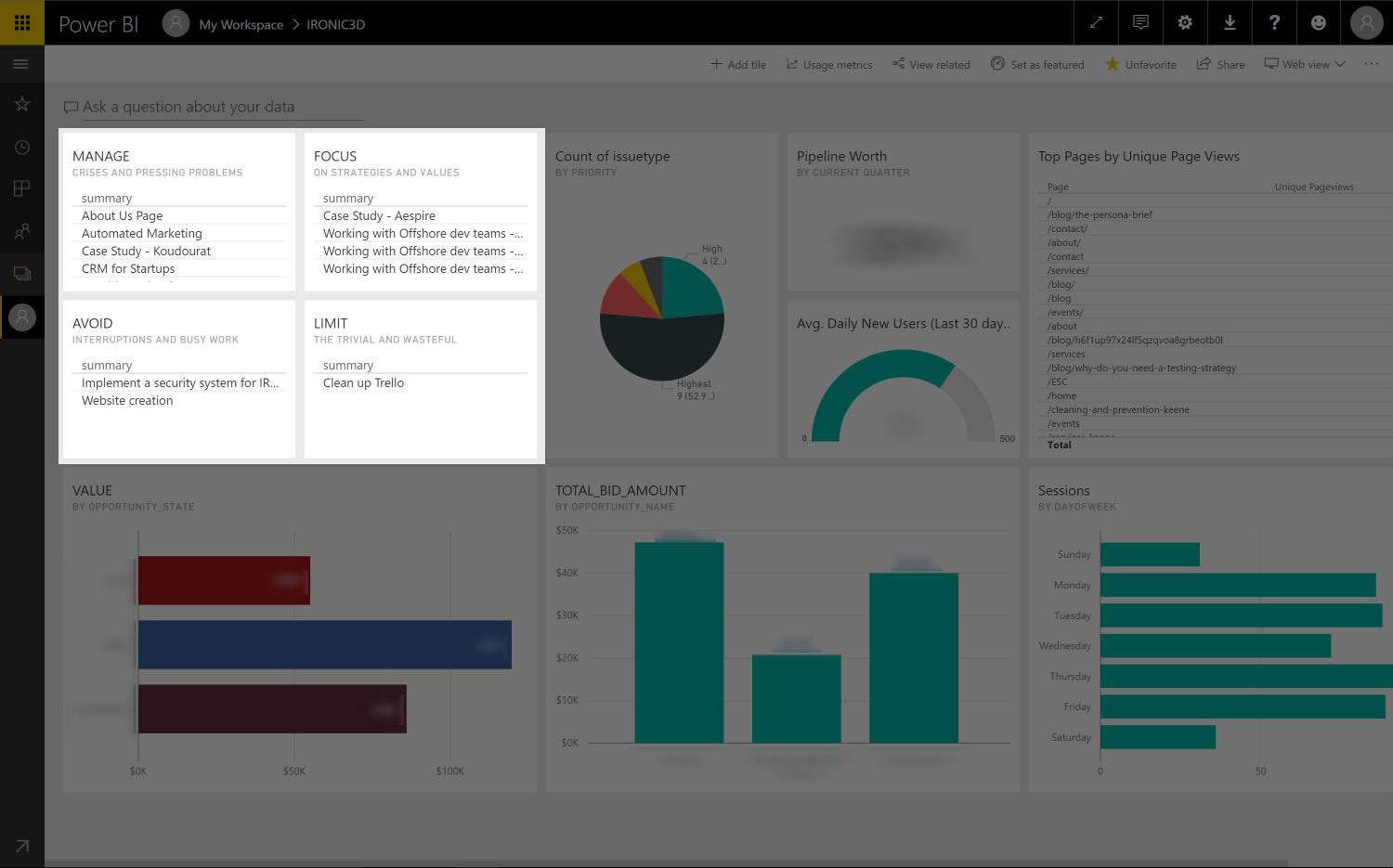The width and height of the screenshot is (1393, 868).
Task: Open settings gear icon
Action: (x=1185, y=22)
